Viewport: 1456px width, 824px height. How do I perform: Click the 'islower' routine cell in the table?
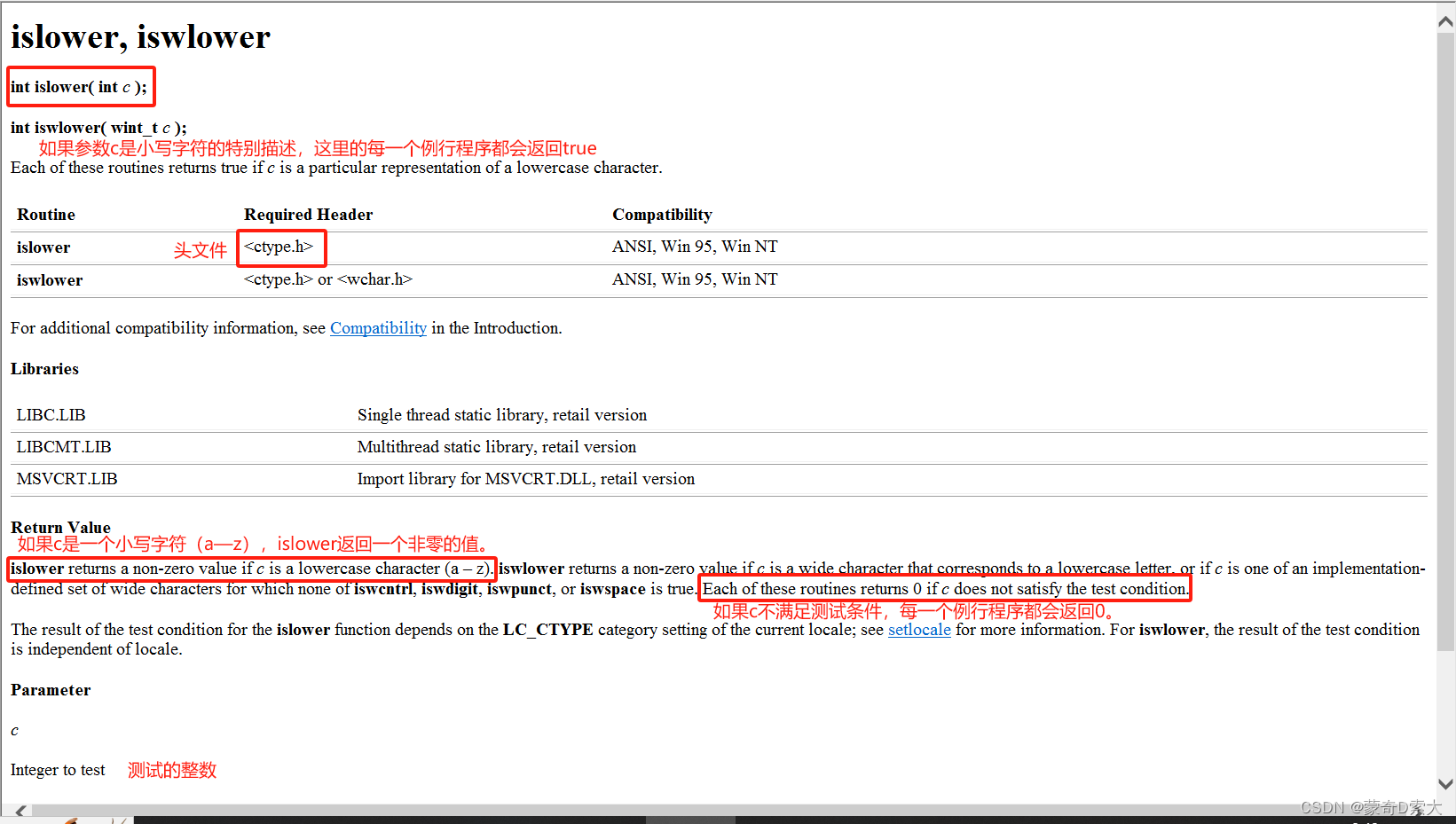pyautogui.click(x=43, y=247)
